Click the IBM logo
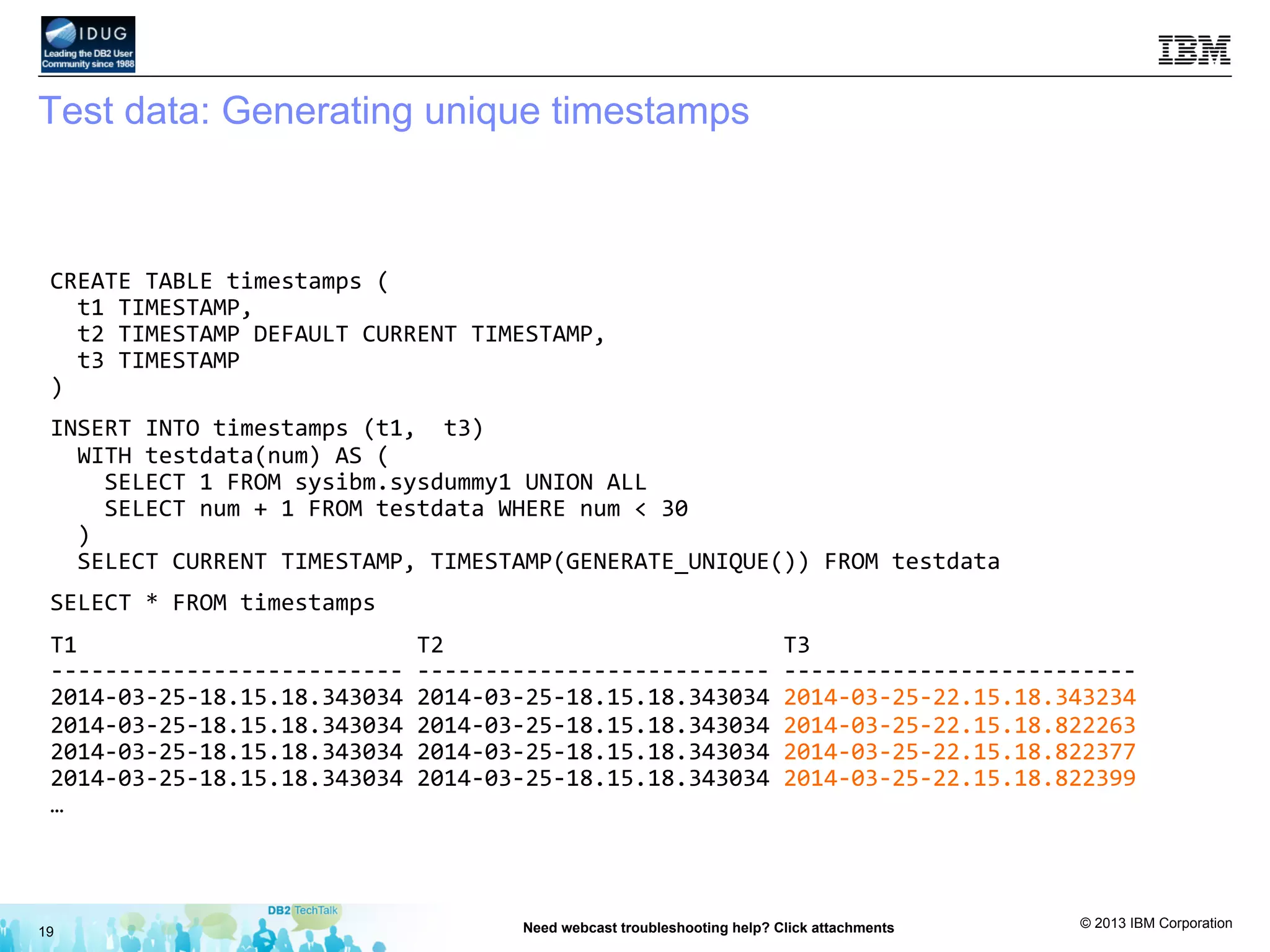 click(x=1194, y=50)
